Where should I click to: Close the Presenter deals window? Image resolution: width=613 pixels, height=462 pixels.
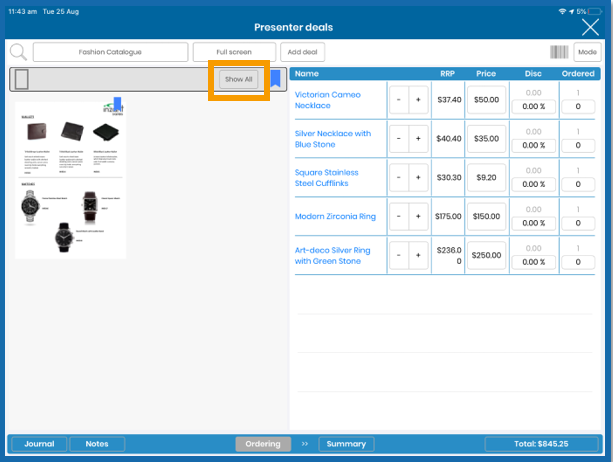coord(590,27)
